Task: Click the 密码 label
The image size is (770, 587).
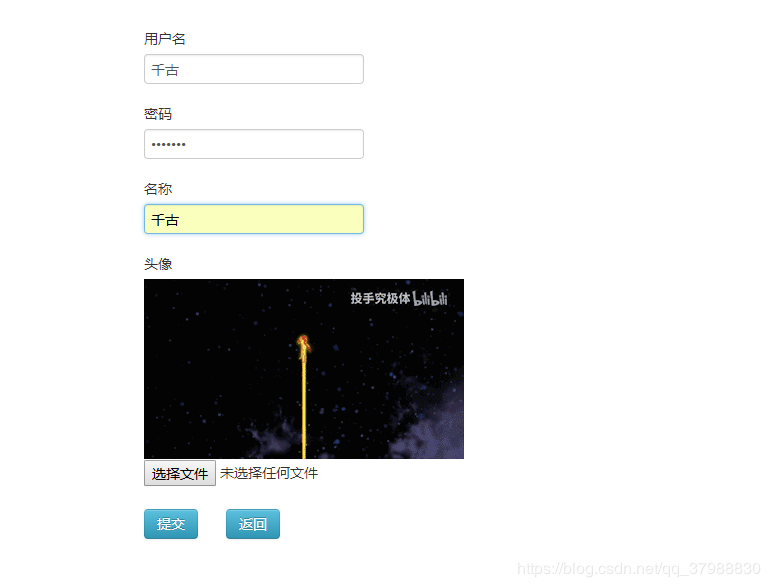Action: [158, 114]
